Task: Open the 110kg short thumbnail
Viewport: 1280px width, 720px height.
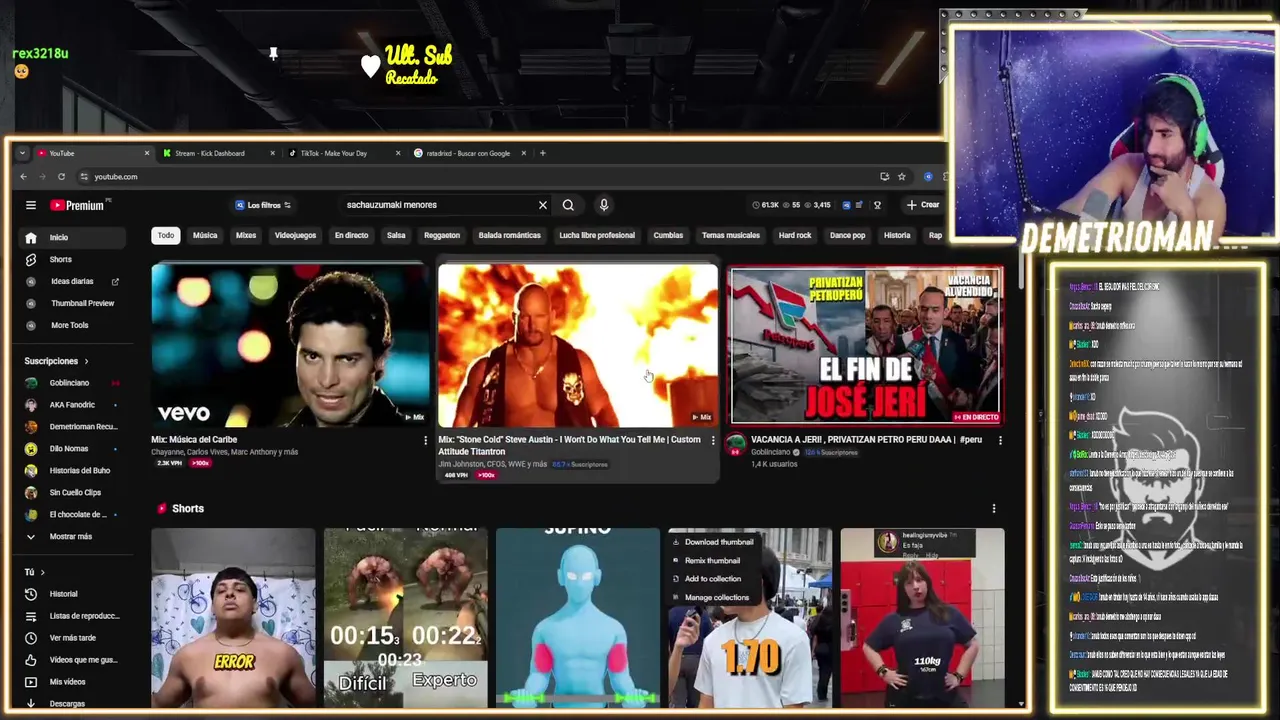Action: coord(922,618)
